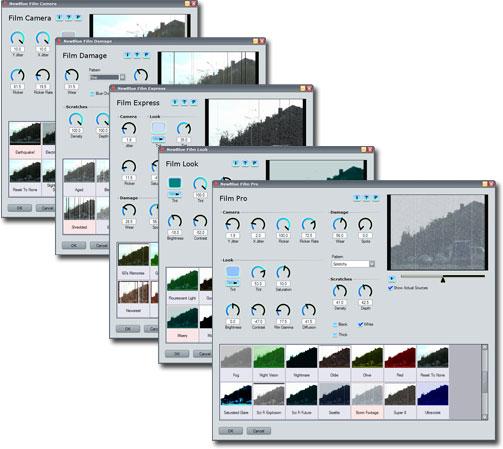Click the help (?) button in Film Damage window
This screenshot has width=503, height=449.
click(x=137, y=55)
